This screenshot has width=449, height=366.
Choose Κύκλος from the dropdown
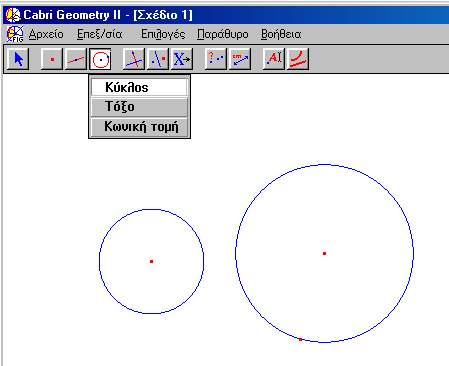point(139,87)
